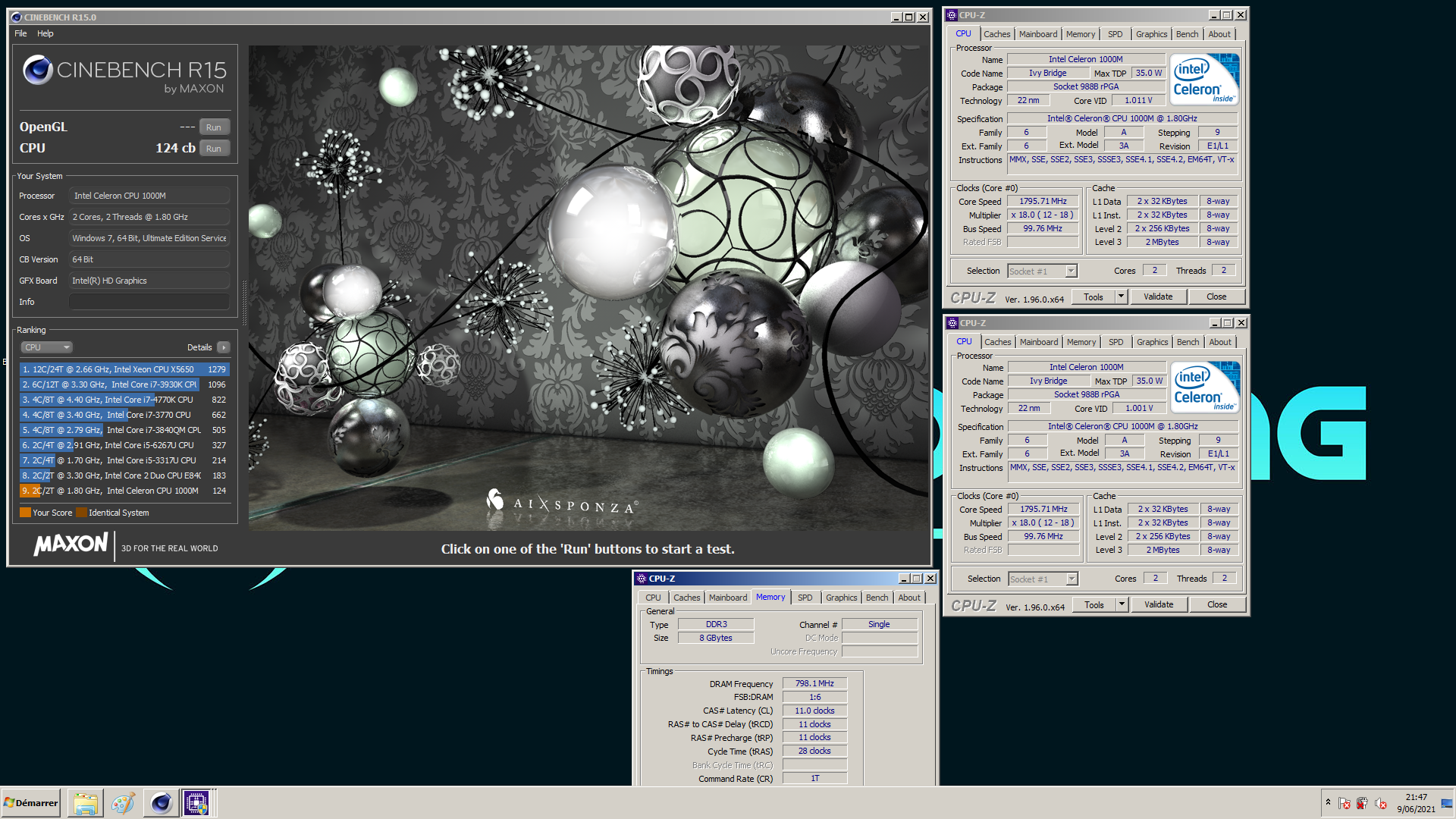The height and width of the screenshot is (819, 1456).
Task: Run the OpenGL benchmark
Action: [x=214, y=127]
